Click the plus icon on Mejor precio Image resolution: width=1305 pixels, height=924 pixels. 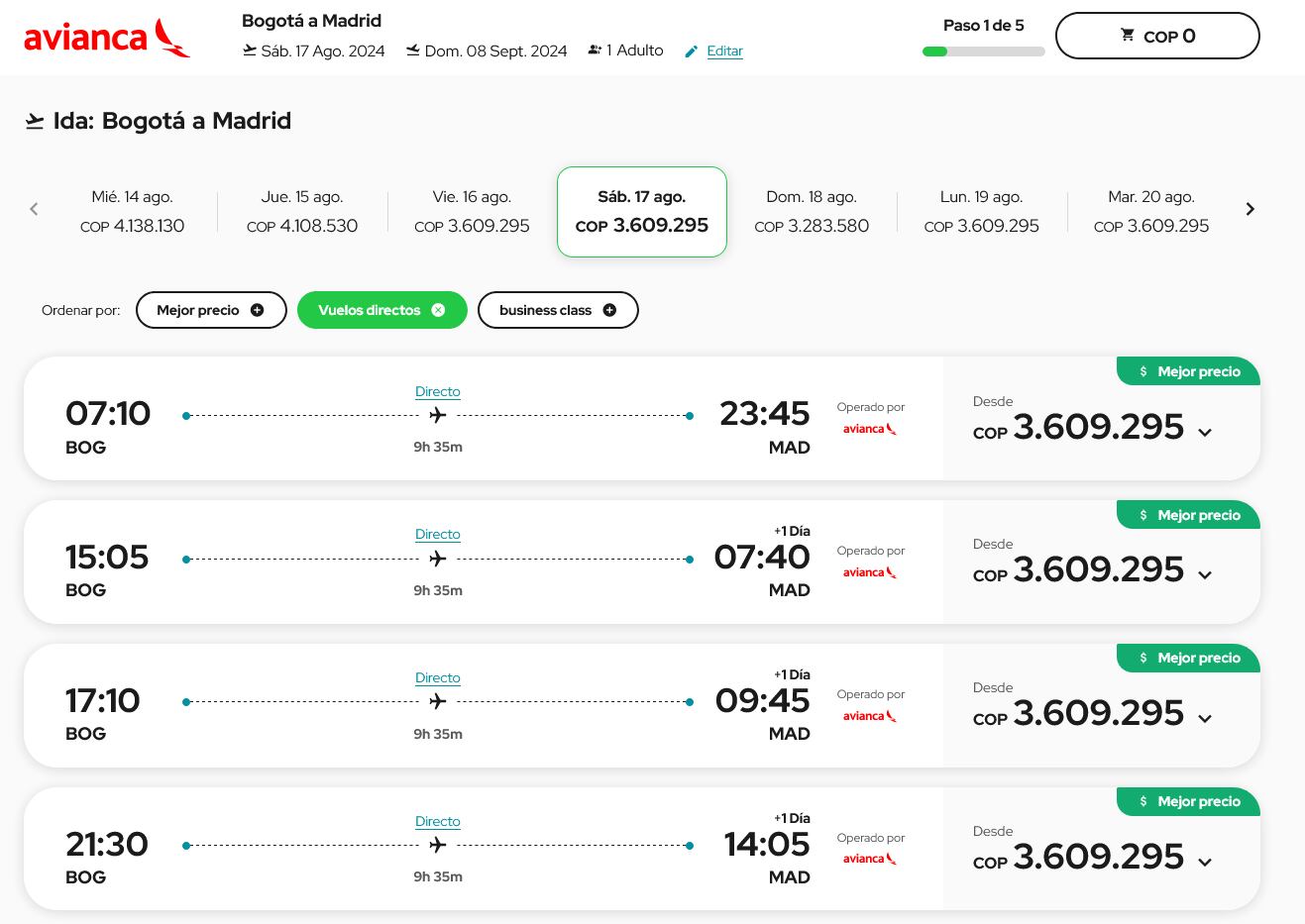(258, 310)
